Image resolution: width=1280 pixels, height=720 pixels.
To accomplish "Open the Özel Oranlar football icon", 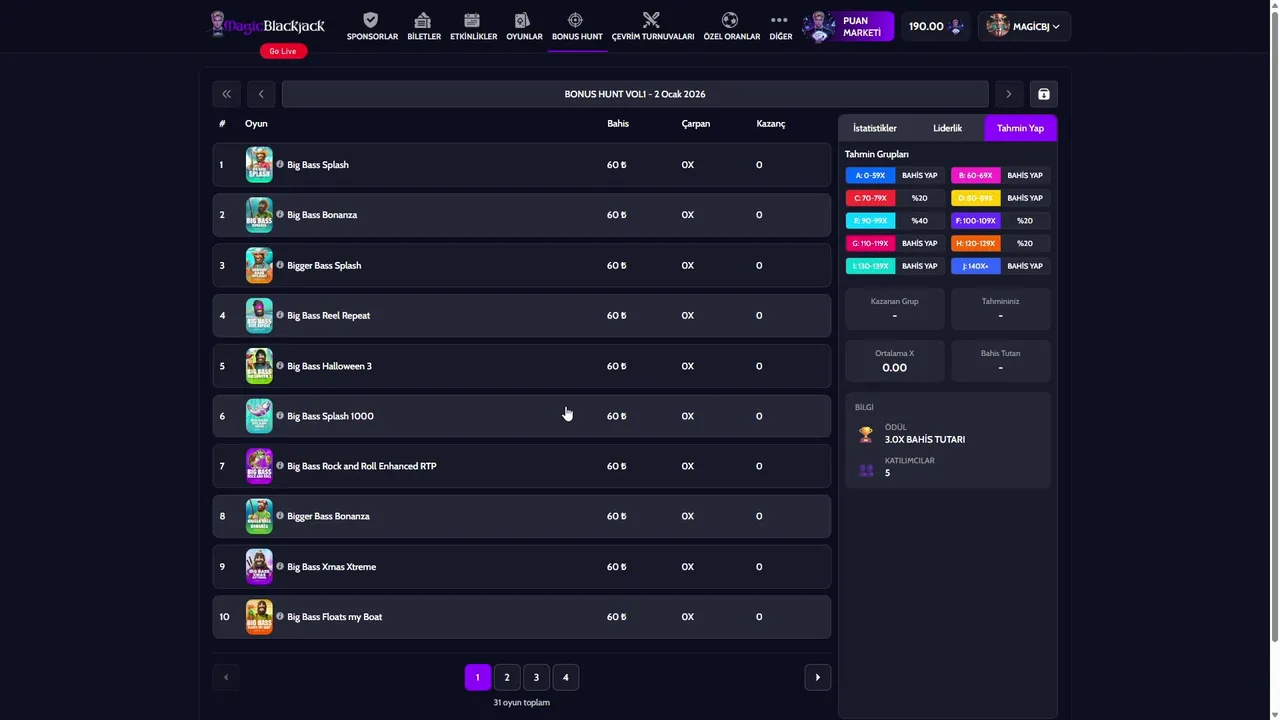I will [x=730, y=20].
